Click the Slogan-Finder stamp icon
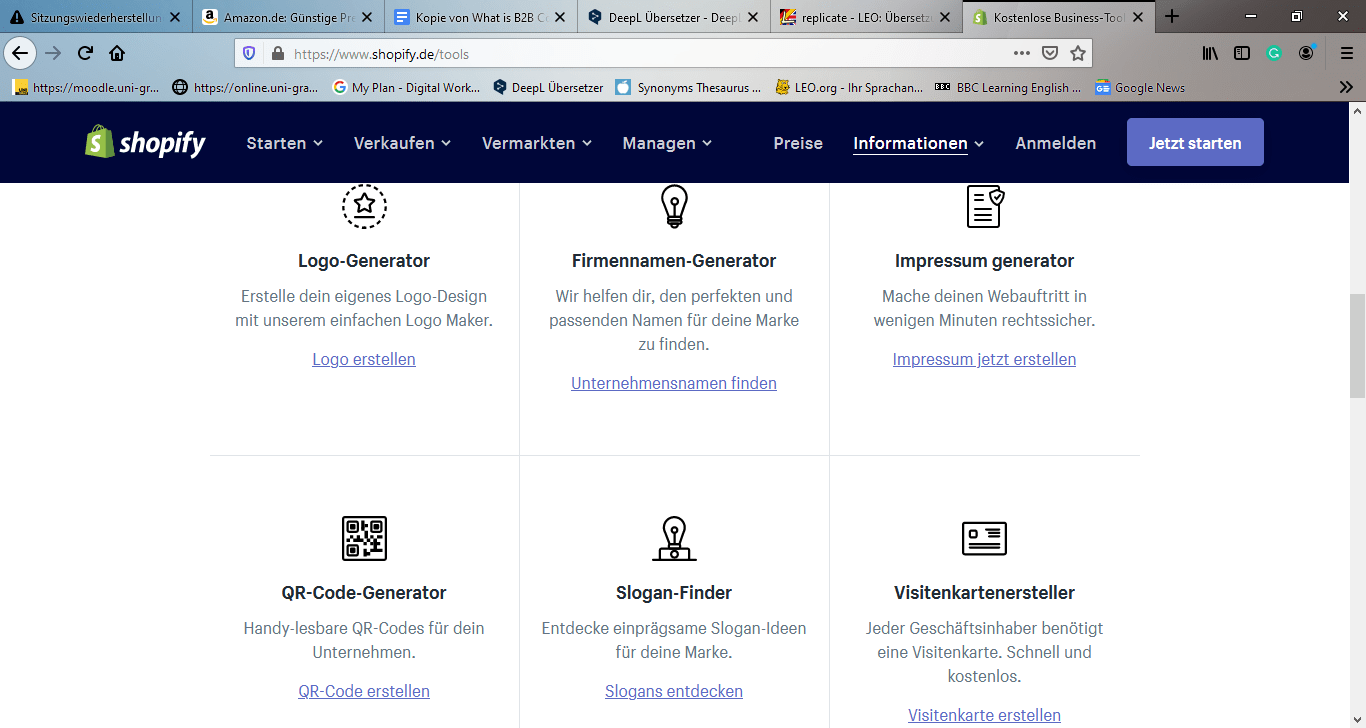This screenshot has height=728, width=1366. pos(674,538)
